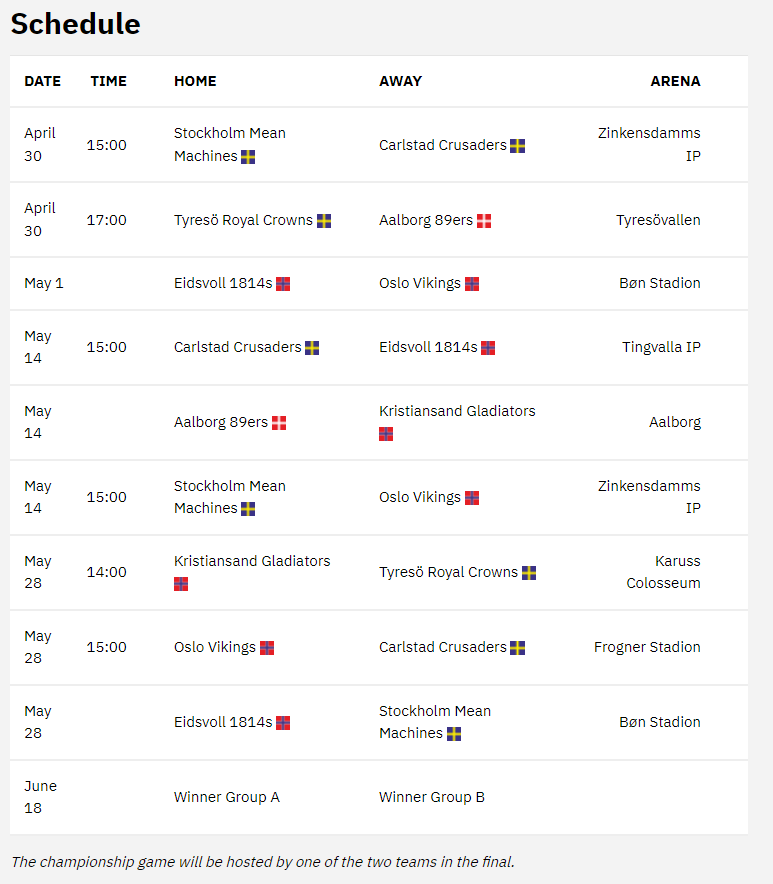The height and width of the screenshot is (884, 773).
Task: Click Norwegian flag beside Eidsvoll 1814s, May 1
Action: click(283, 284)
